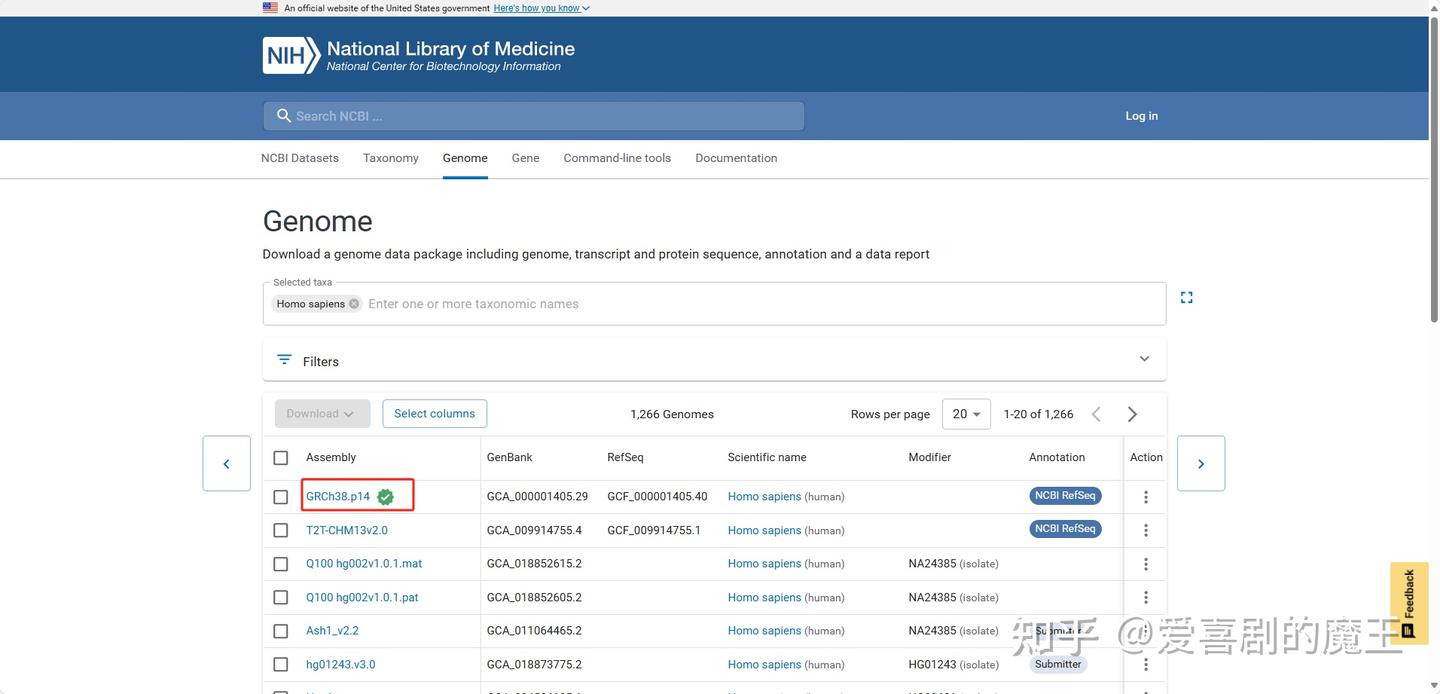Click the right carousel arrow button
Screen dimensions: 1440x694
(1200, 464)
